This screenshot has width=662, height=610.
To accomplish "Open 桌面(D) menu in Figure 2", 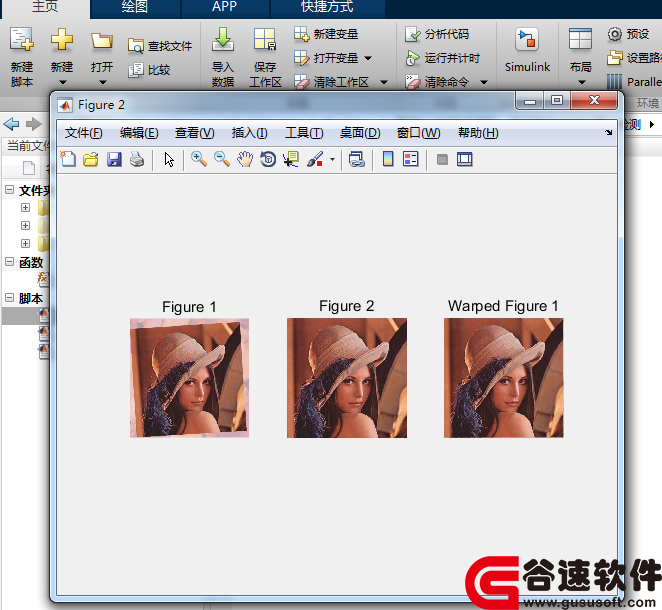I will [x=360, y=133].
